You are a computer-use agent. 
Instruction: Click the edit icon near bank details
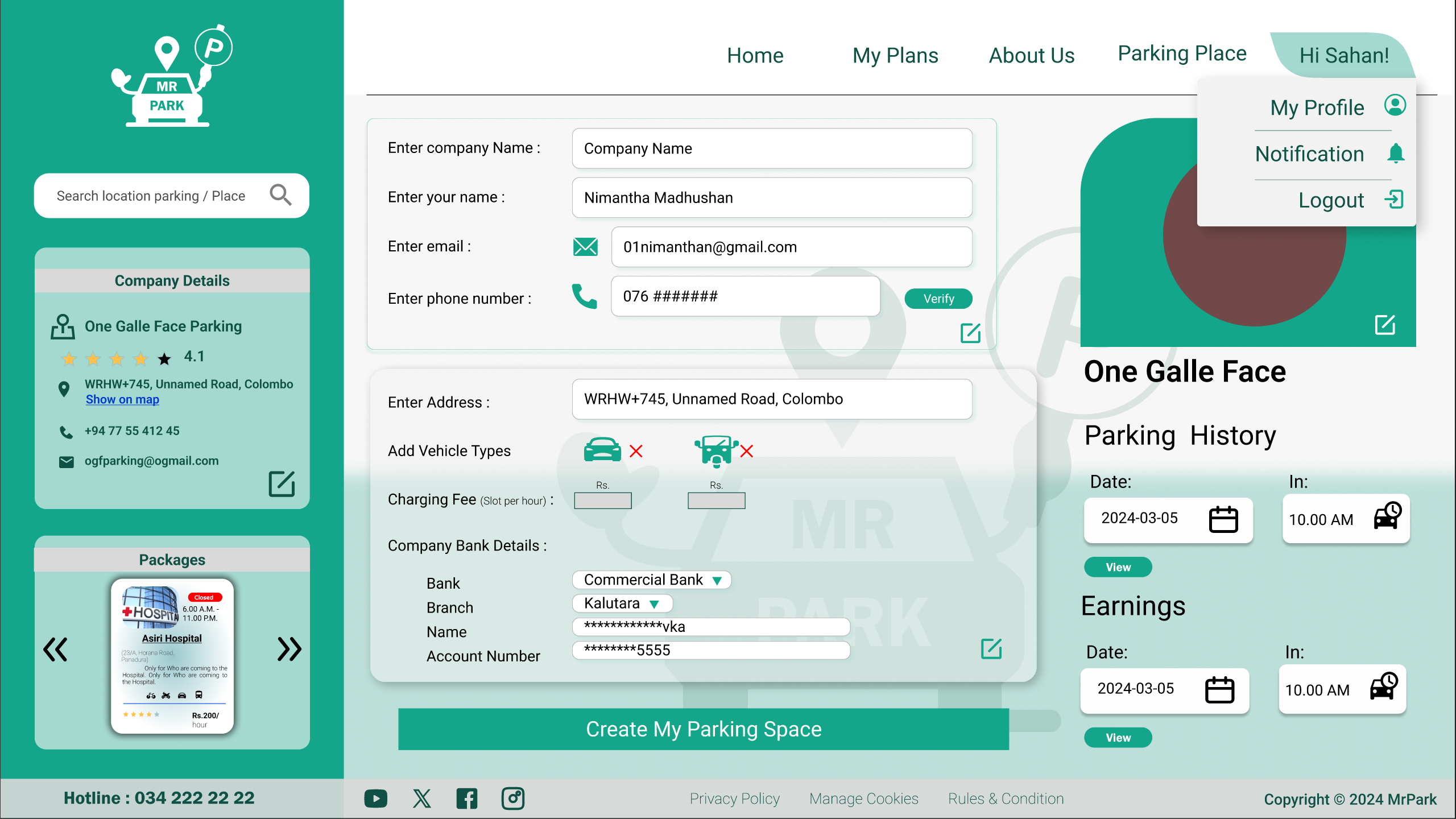991,648
